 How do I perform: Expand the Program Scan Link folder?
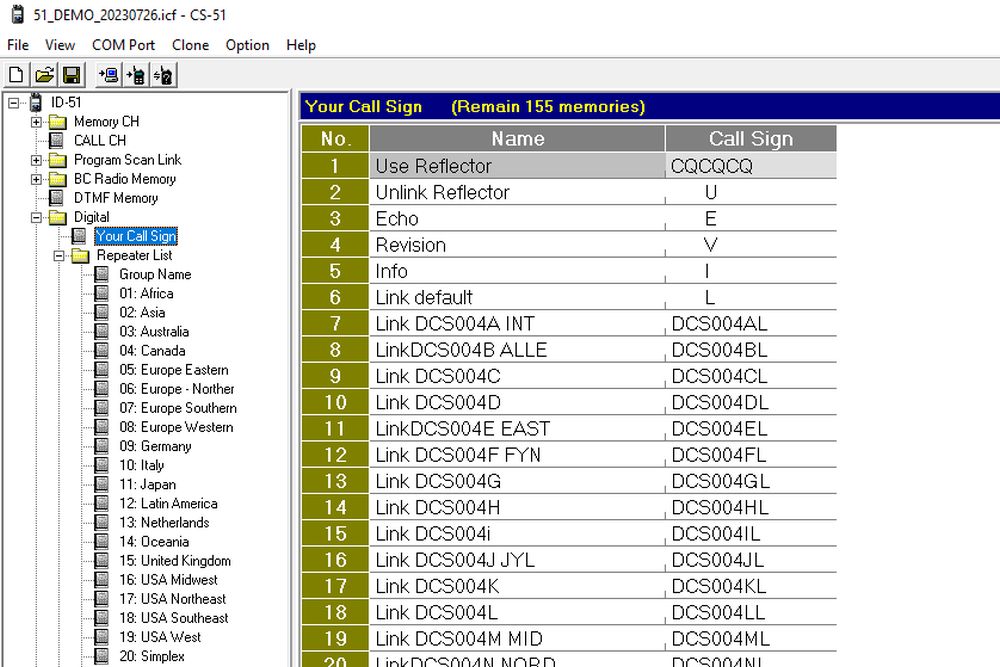tap(36, 160)
